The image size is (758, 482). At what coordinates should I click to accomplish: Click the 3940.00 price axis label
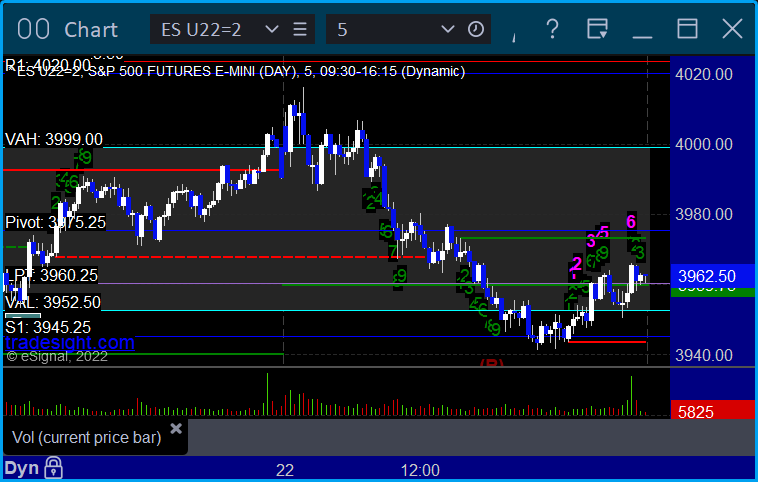(704, 355)
